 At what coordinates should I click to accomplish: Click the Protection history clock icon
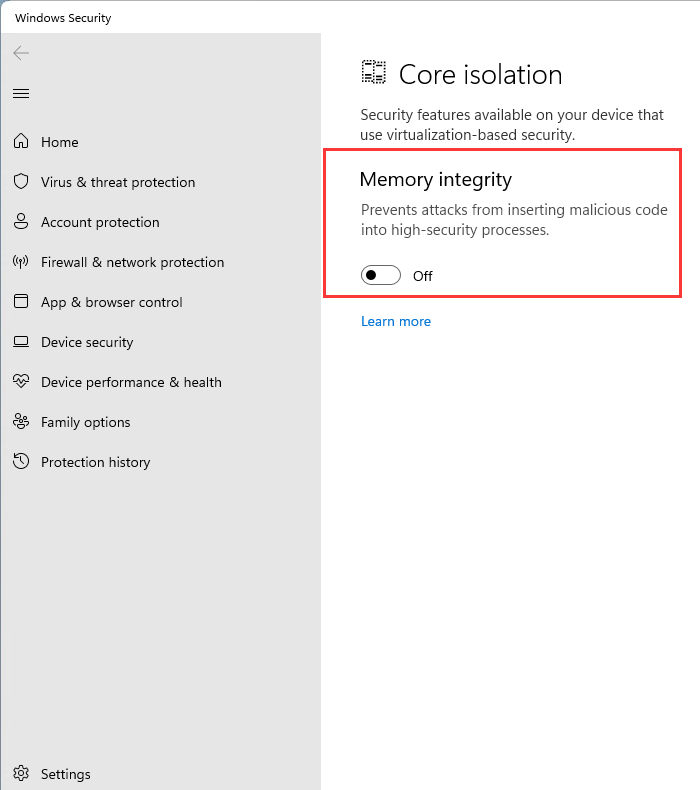coord(21,461)
